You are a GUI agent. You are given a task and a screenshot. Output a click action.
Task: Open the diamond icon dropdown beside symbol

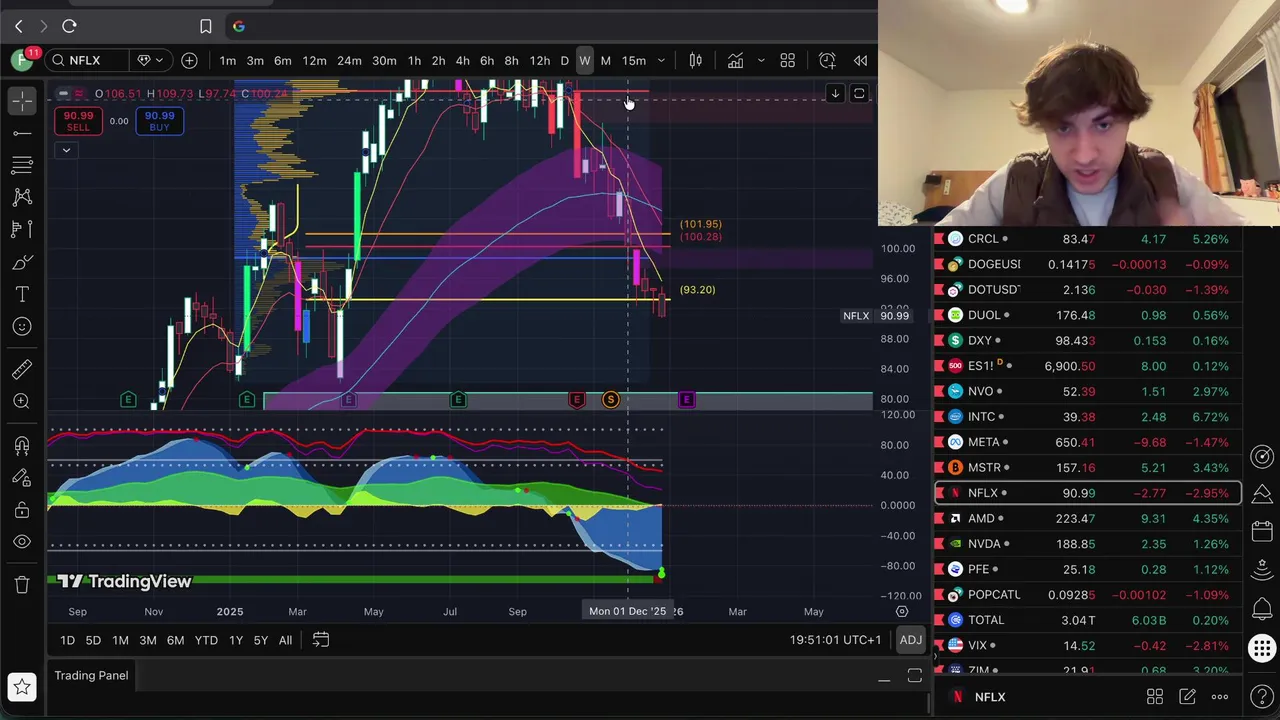[150, 61]
